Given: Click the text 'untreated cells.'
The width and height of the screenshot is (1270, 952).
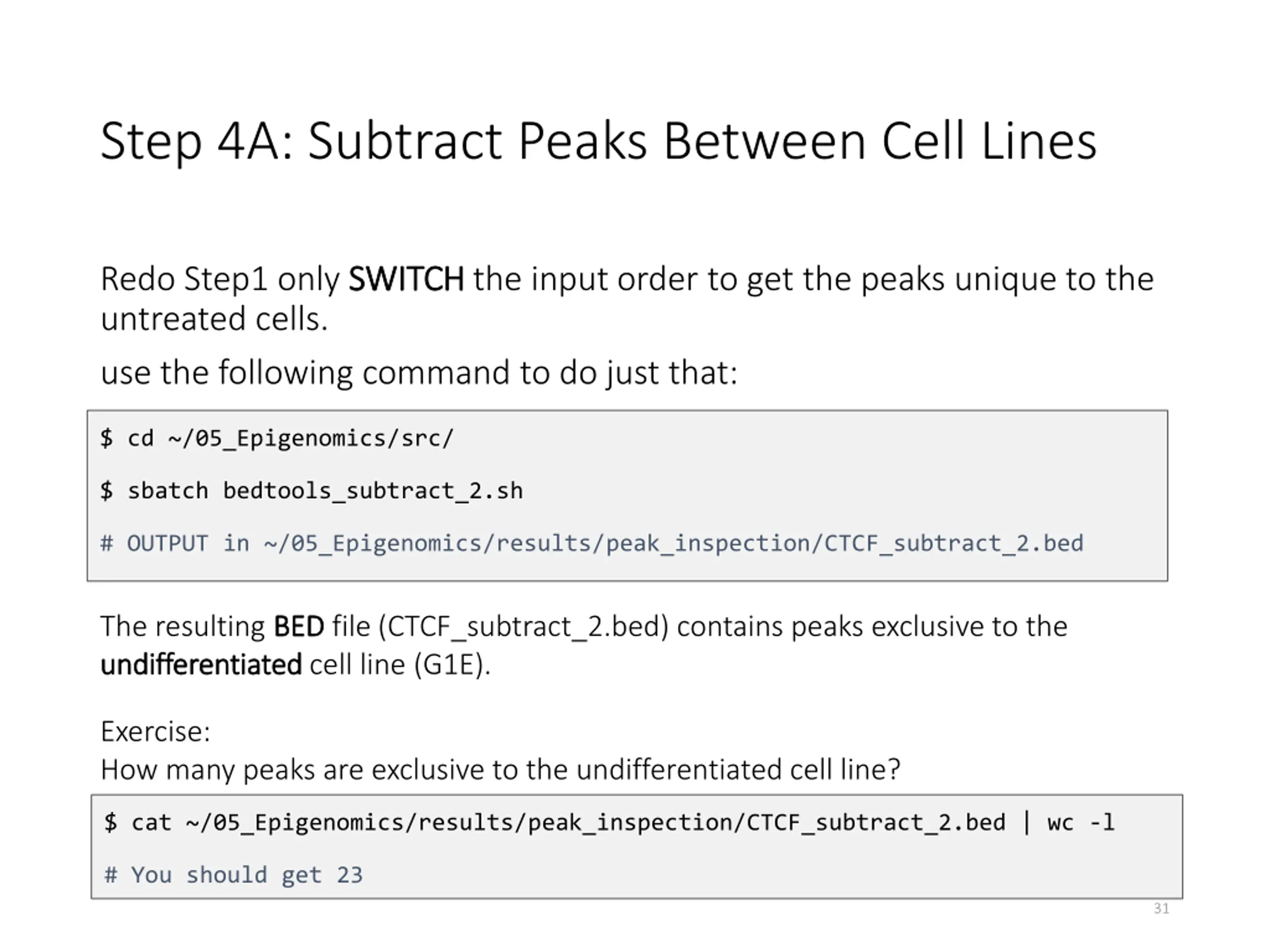Looking at the screenshot, I should pos(214,319).
